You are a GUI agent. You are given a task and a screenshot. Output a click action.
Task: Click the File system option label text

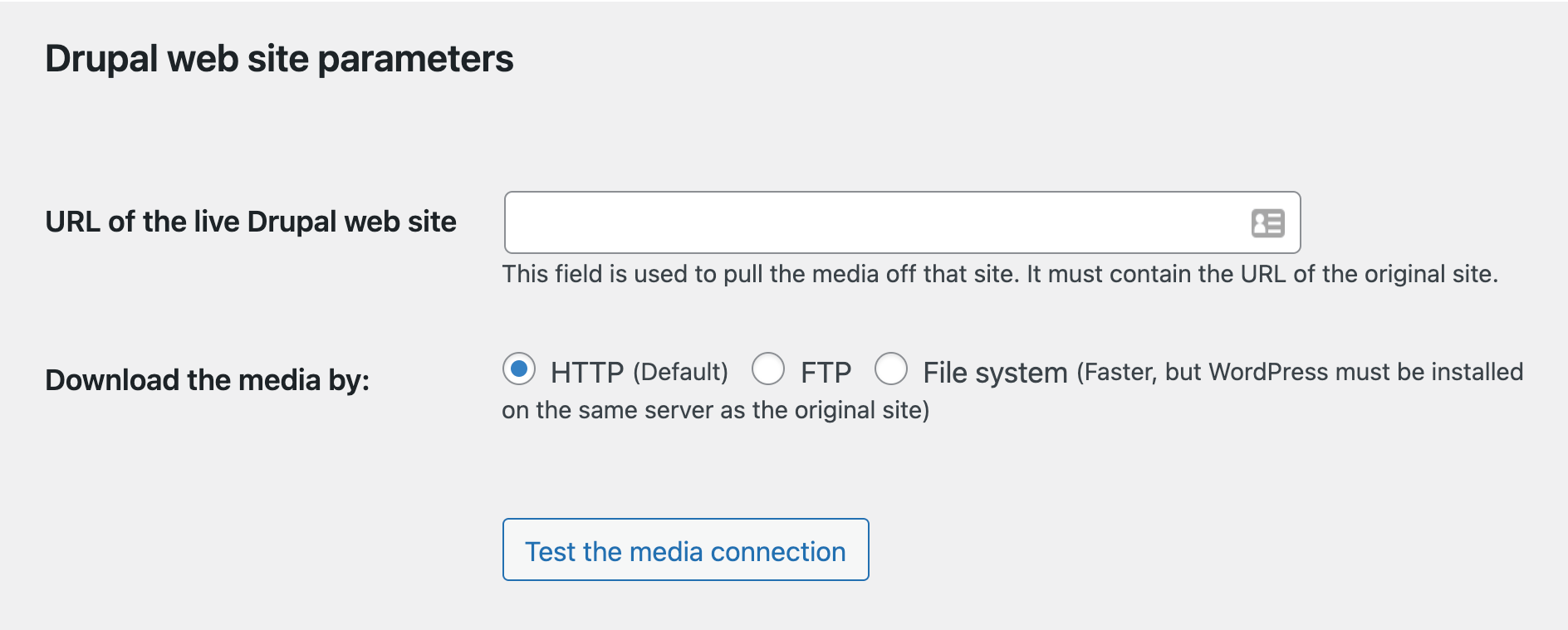[x=996, y=373]
